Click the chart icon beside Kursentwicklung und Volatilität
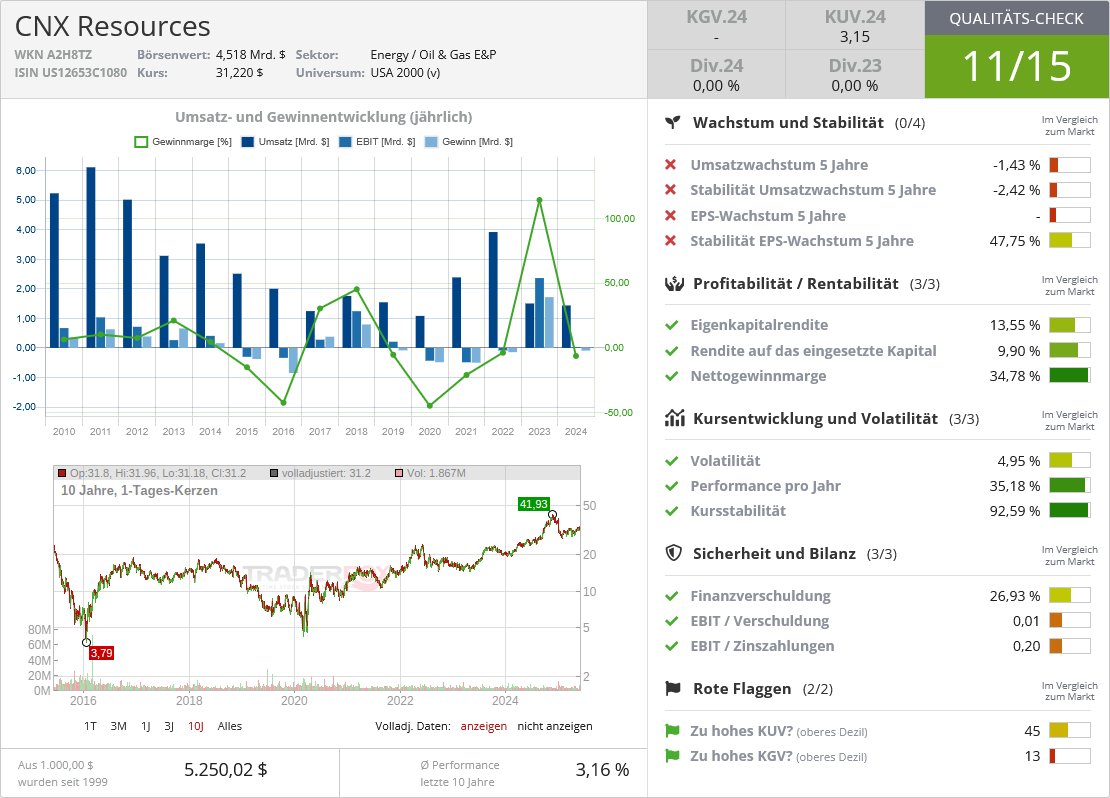The image size is (1110, 798). click(x=674, y=418)
